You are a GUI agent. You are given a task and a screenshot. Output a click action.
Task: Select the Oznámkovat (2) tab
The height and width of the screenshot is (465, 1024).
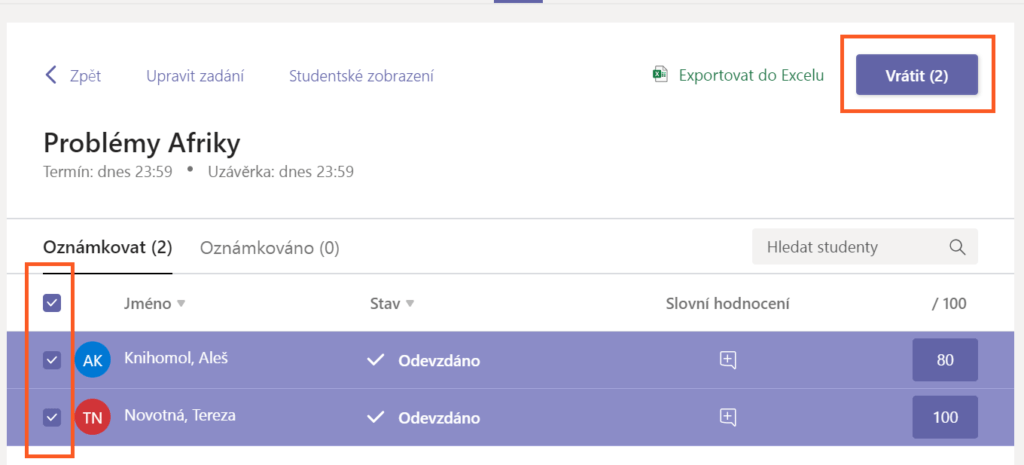tap(107, 247)
